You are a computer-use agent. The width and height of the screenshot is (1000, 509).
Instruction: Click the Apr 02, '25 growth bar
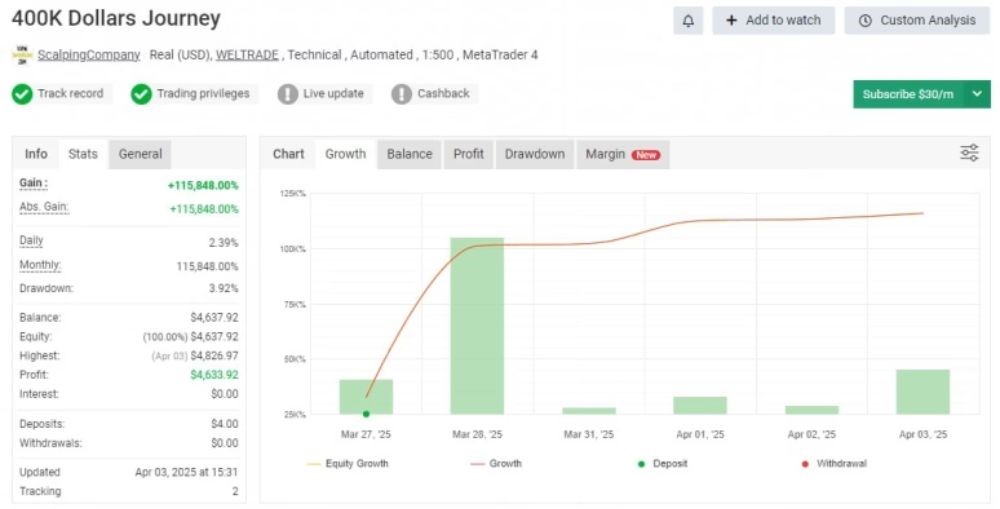coord(812,410)
